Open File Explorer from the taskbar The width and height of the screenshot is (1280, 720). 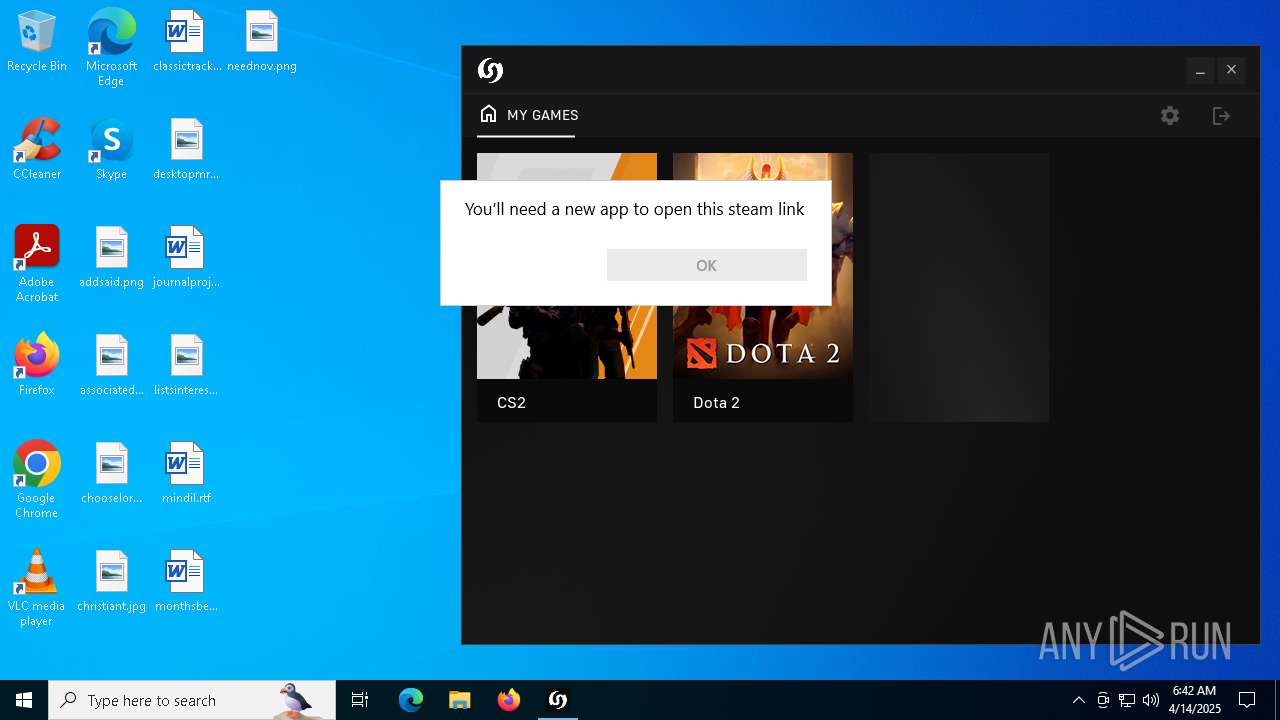(459, 700)
